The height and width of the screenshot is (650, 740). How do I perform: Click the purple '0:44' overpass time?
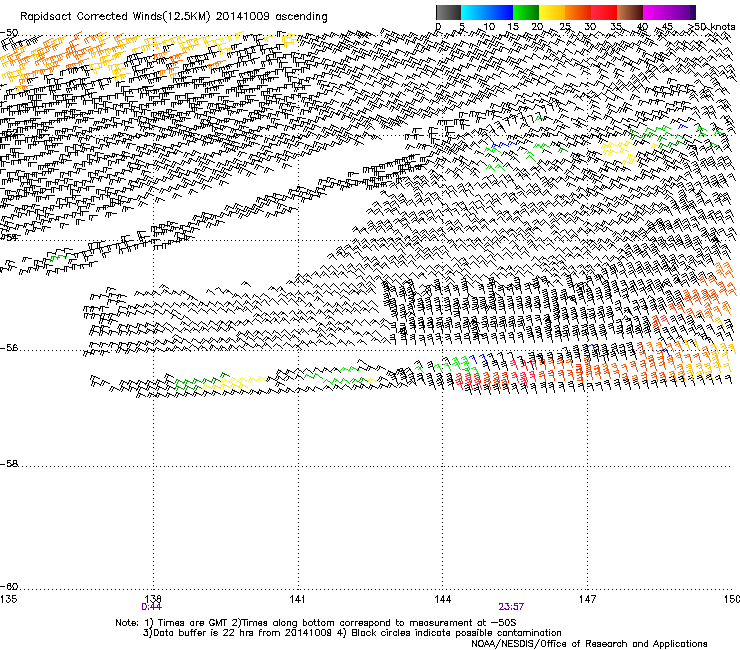pos(151,607)
